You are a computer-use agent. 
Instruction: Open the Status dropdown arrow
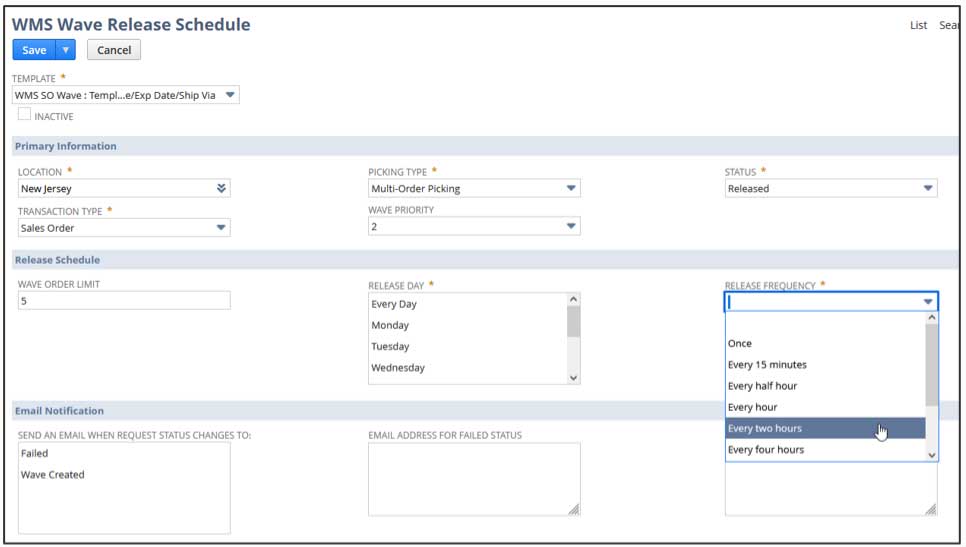pos(928,188)
